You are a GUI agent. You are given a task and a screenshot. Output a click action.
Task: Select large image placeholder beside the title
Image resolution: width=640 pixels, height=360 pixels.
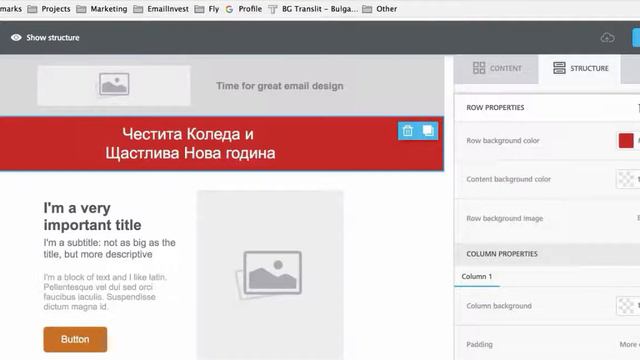pos(270,275)
